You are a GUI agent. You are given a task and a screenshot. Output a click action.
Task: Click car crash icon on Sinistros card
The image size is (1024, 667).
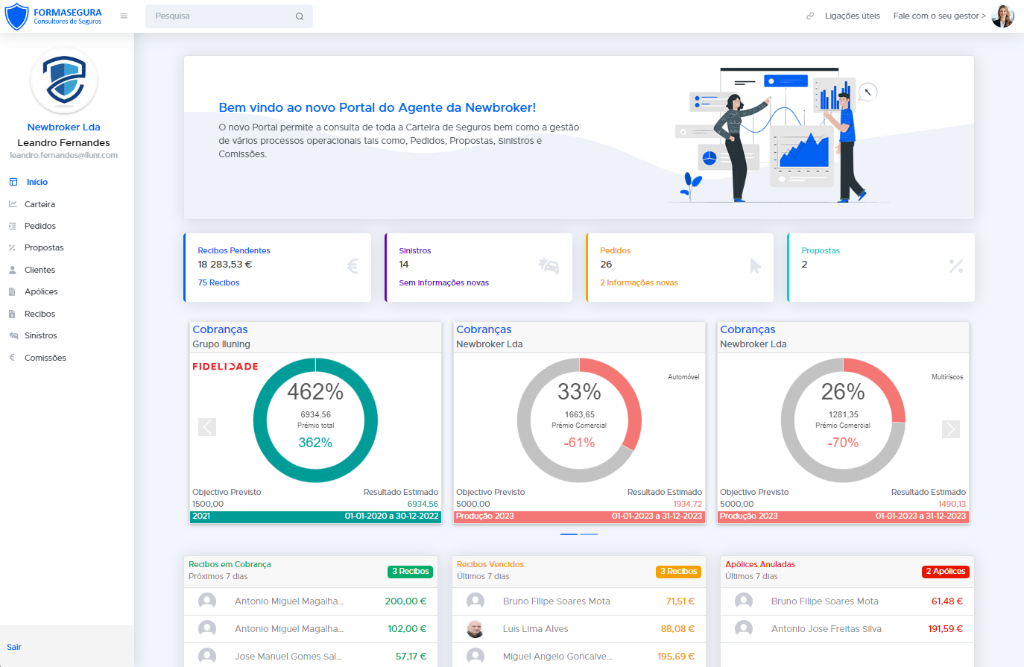(549, 266)
